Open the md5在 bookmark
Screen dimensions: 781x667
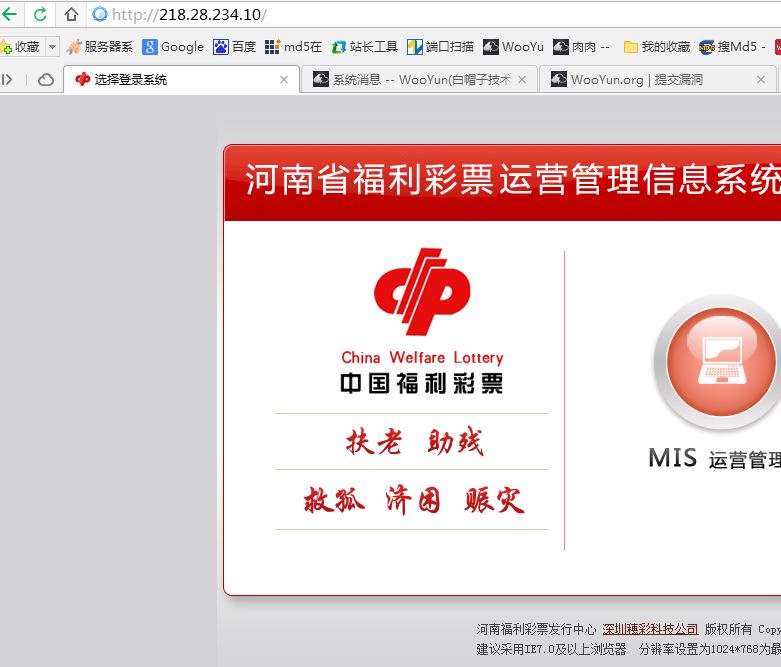(x=293, y=47)
